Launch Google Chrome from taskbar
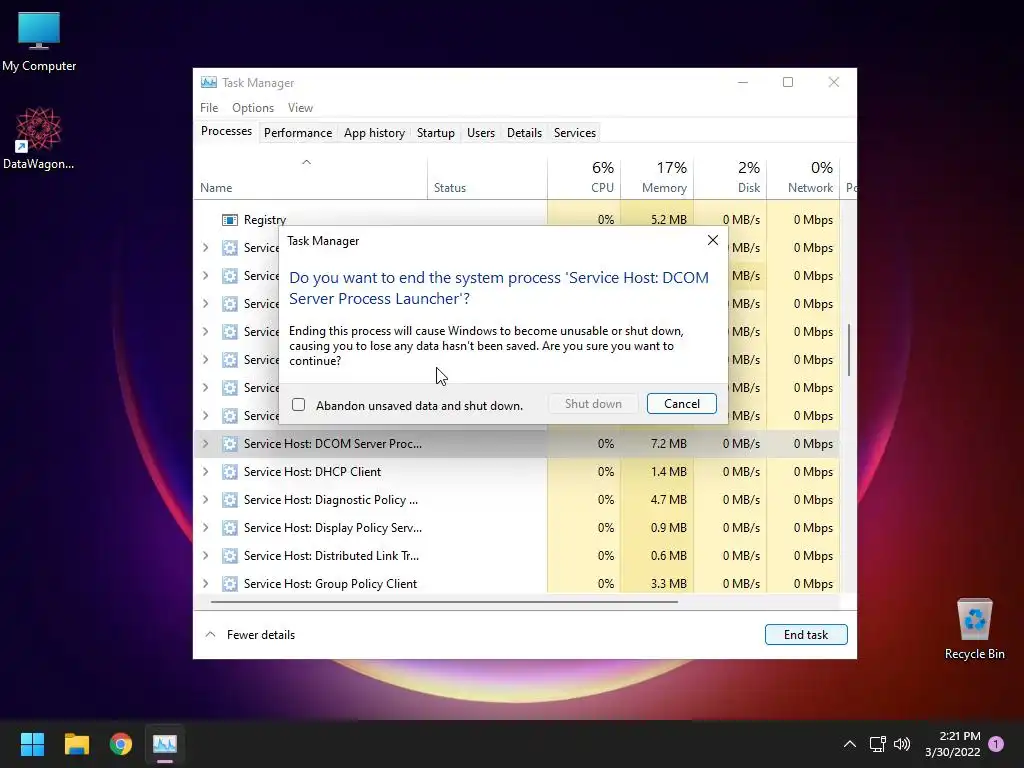The height and width of the screenshot is (768, 1024). pyautogui.click(x=121, y=744)
